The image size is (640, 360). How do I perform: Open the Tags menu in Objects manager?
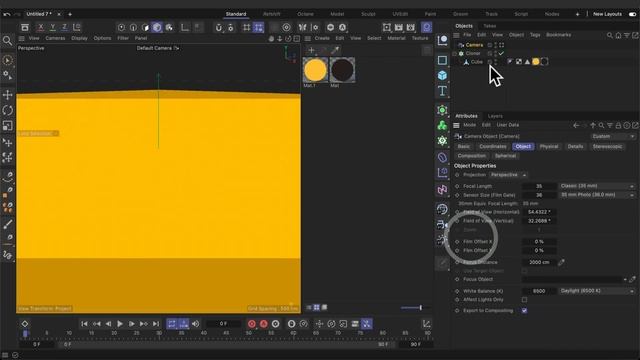pos(535,35)
